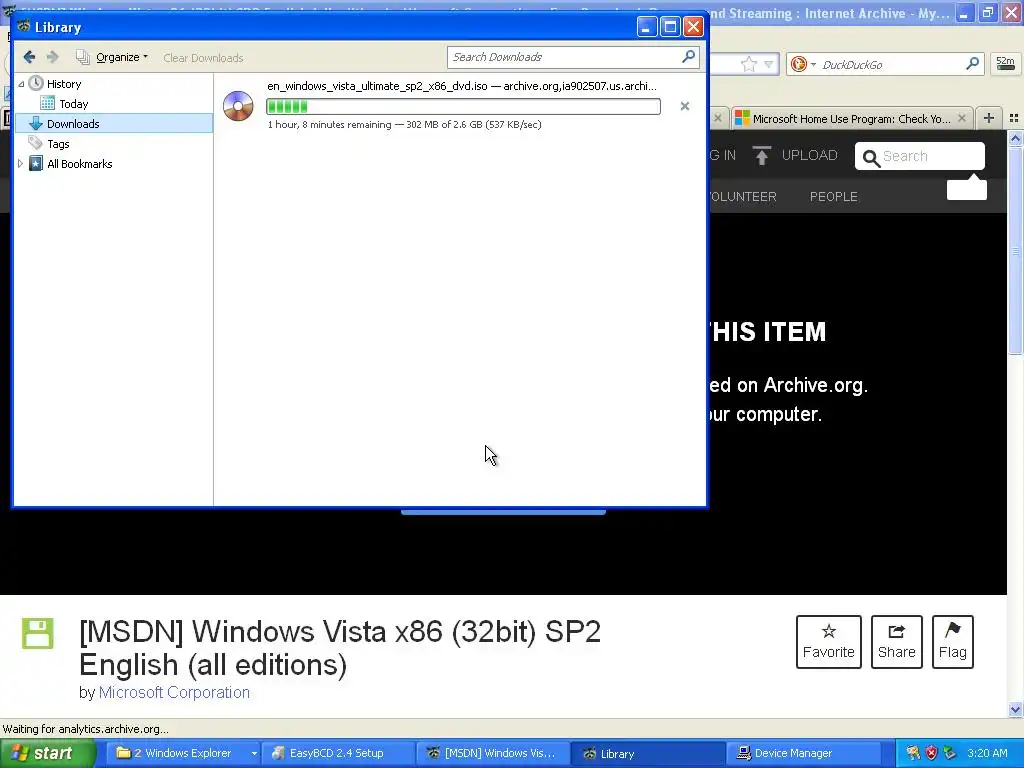
Task: Switch to Microsoft Home Use Program tab
Action: pos(850,118)
